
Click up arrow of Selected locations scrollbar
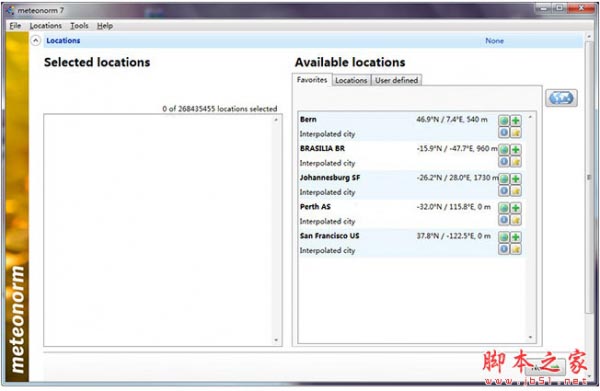276,120
